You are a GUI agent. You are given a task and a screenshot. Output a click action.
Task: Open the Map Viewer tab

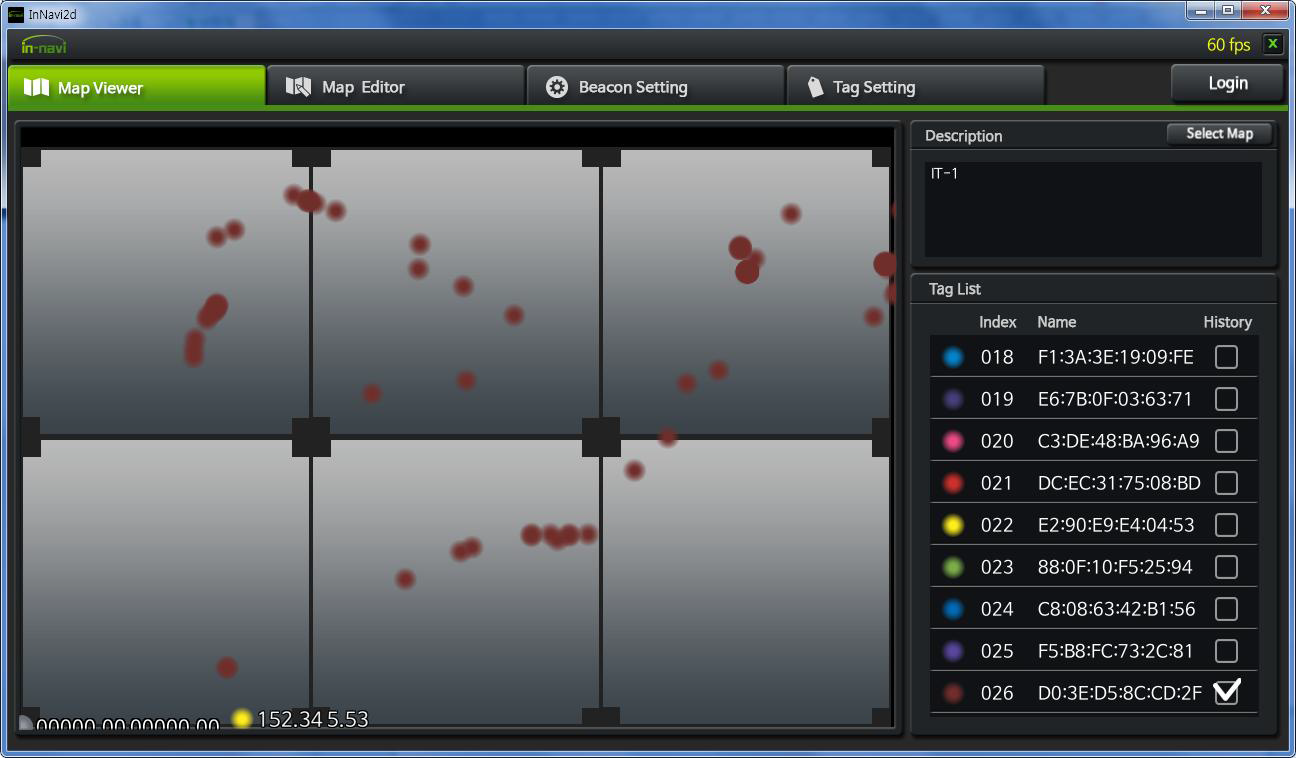click(x=137, y=87)
